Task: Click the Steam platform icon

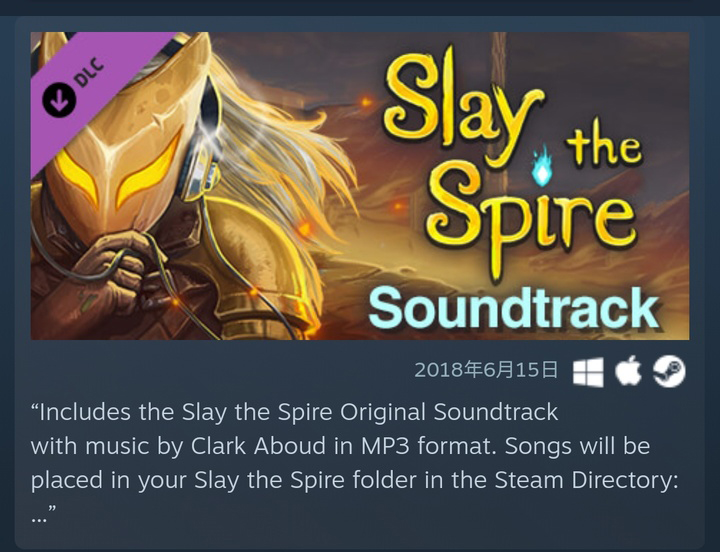Action: 669,371
